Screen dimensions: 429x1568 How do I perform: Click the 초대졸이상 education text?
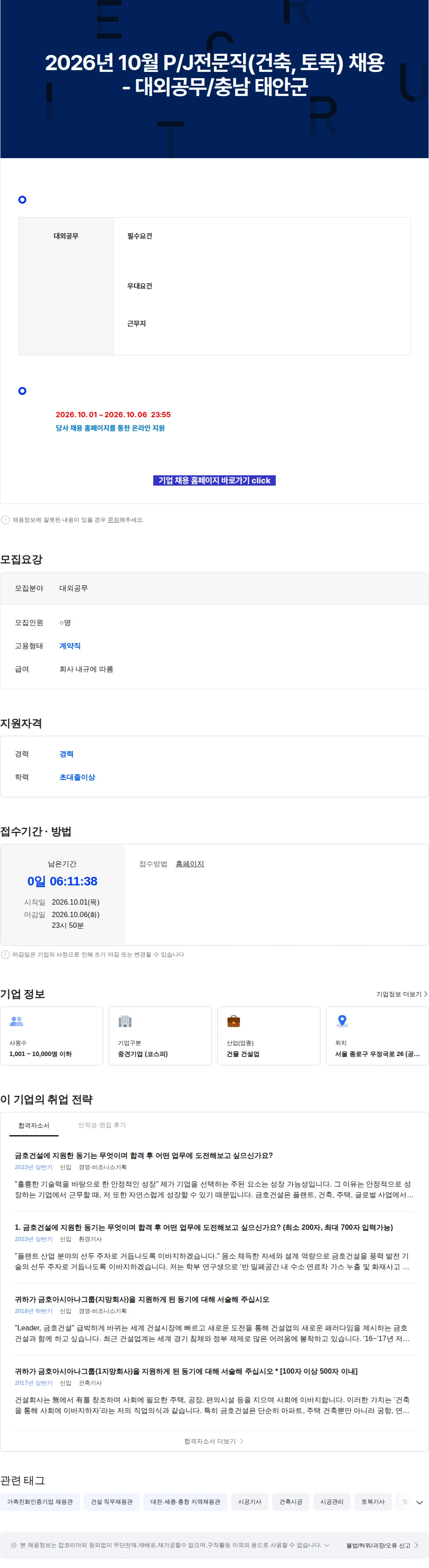point(77,777)
